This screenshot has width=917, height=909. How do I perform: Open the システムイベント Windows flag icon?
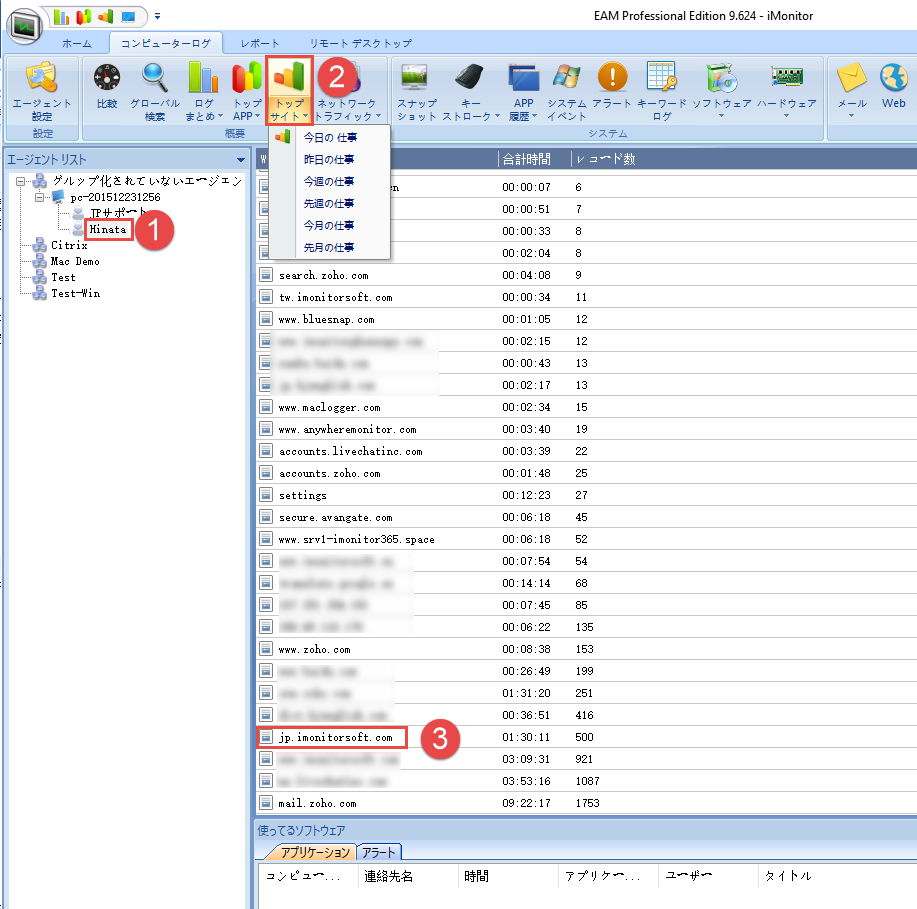point(567,90)
